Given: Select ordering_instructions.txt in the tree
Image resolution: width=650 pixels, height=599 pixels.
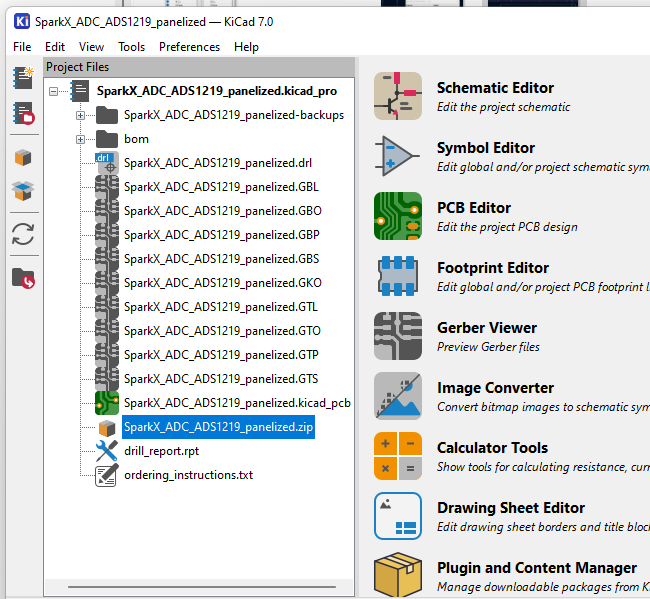Looking at the screenshot, I should pos(188,475).
